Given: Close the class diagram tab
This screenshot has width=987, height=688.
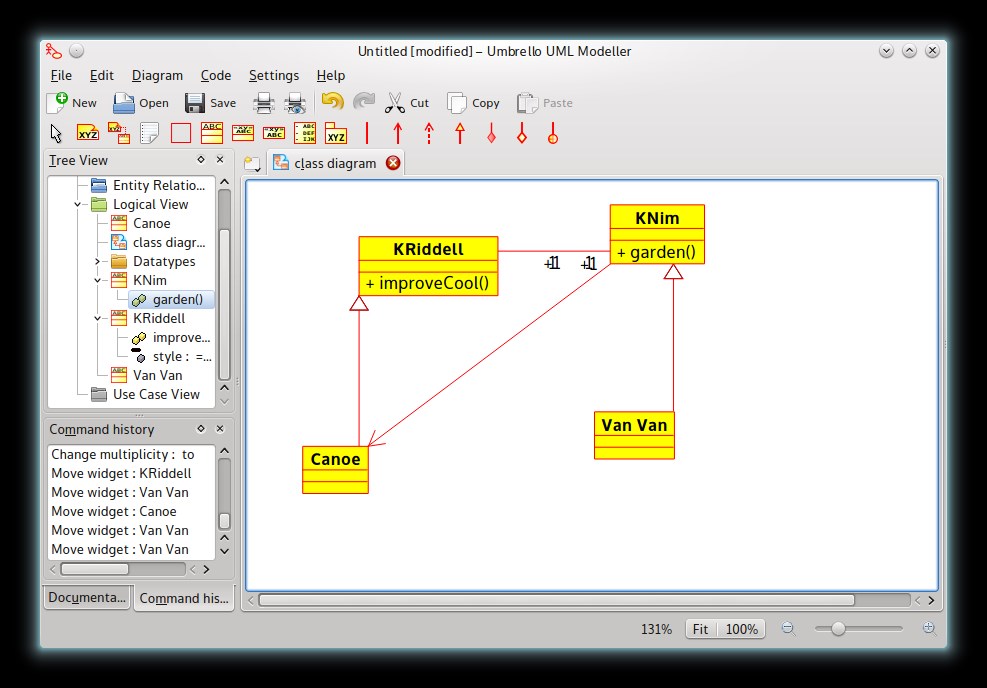Looking at the screenshot, I should pos(393,163).
